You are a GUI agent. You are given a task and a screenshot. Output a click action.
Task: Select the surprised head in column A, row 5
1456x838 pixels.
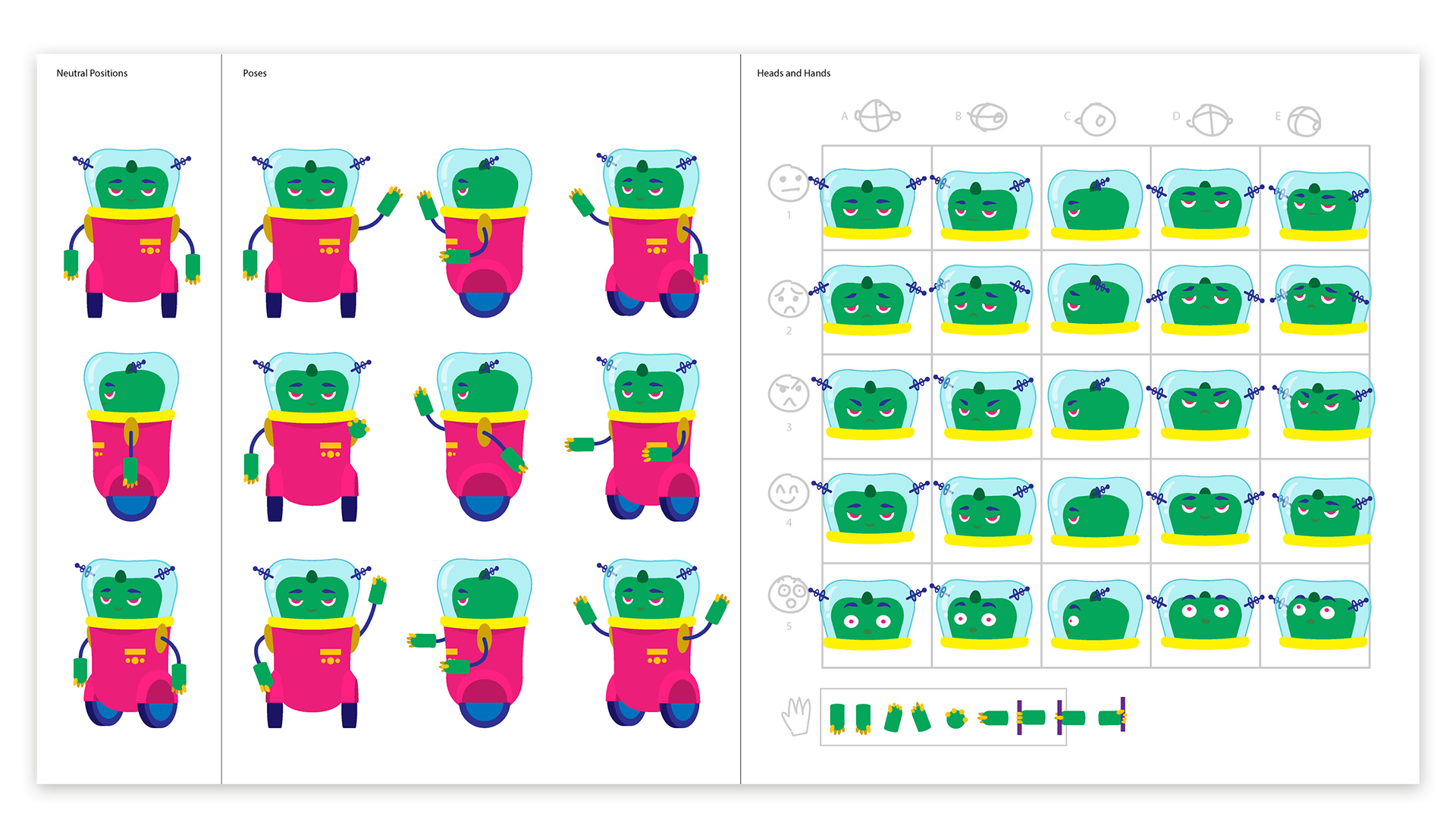pos(869,614)
